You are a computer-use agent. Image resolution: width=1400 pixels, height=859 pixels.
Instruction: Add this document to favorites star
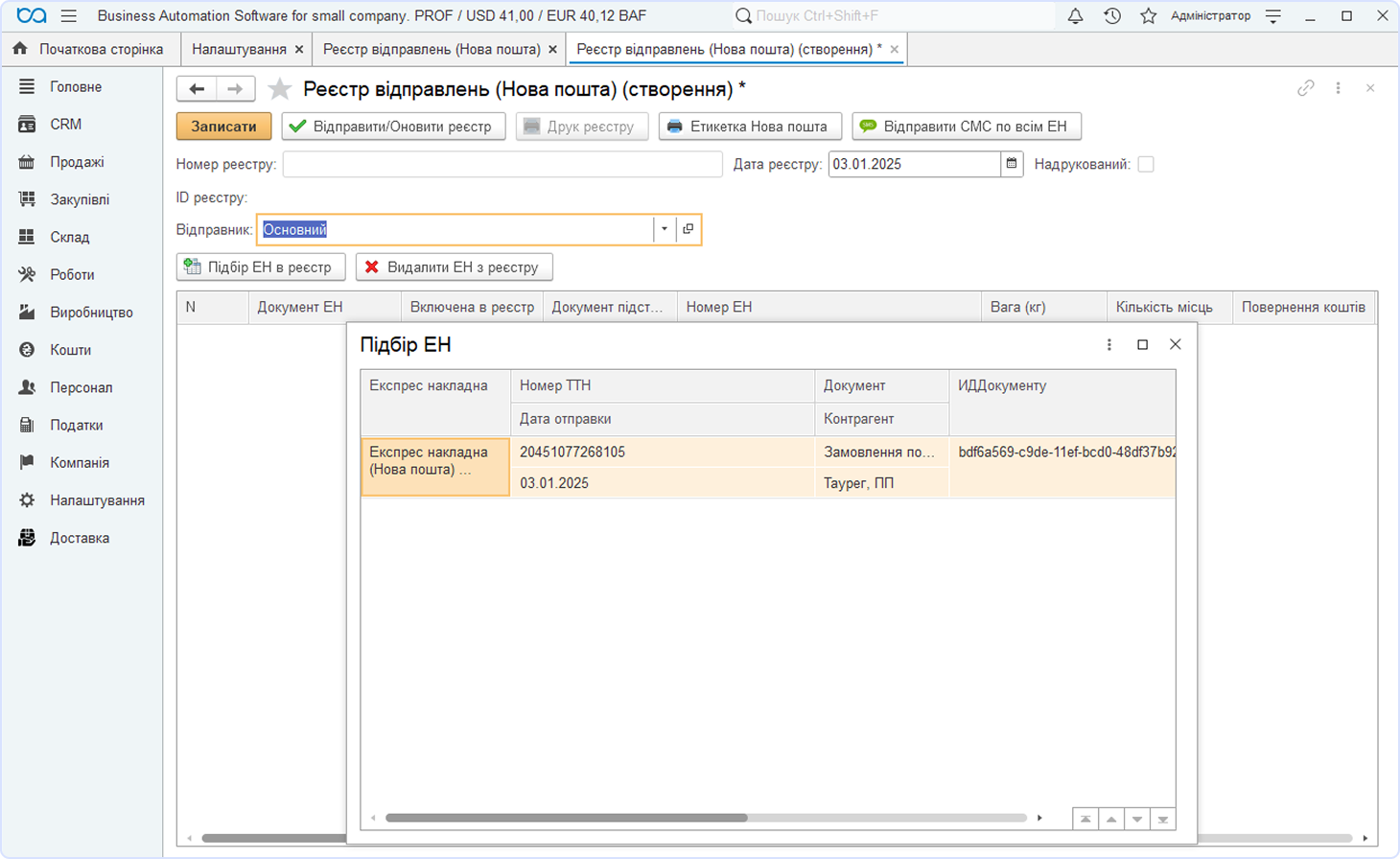point(279,89)
